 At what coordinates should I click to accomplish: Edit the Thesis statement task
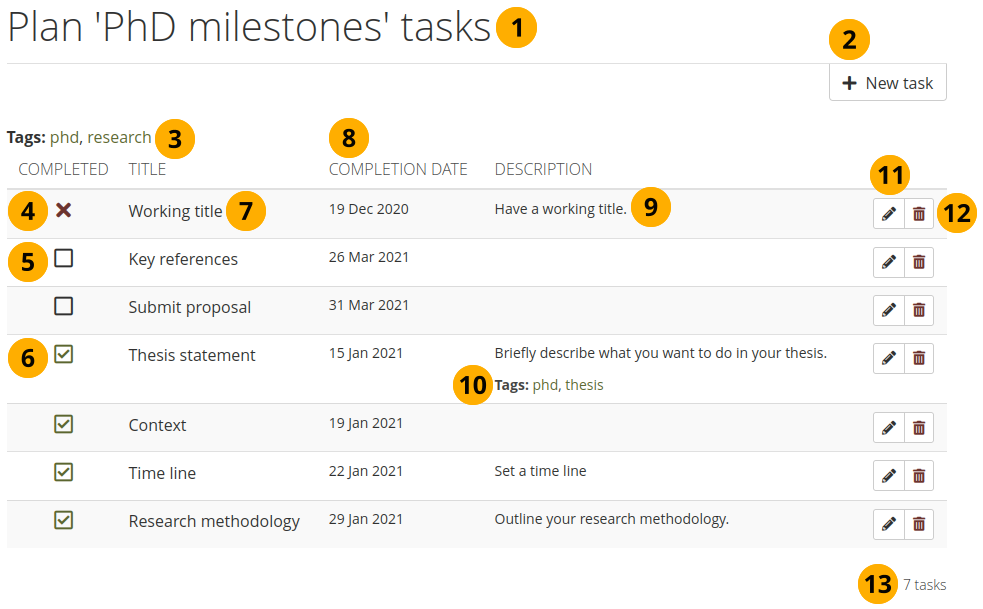888,358
